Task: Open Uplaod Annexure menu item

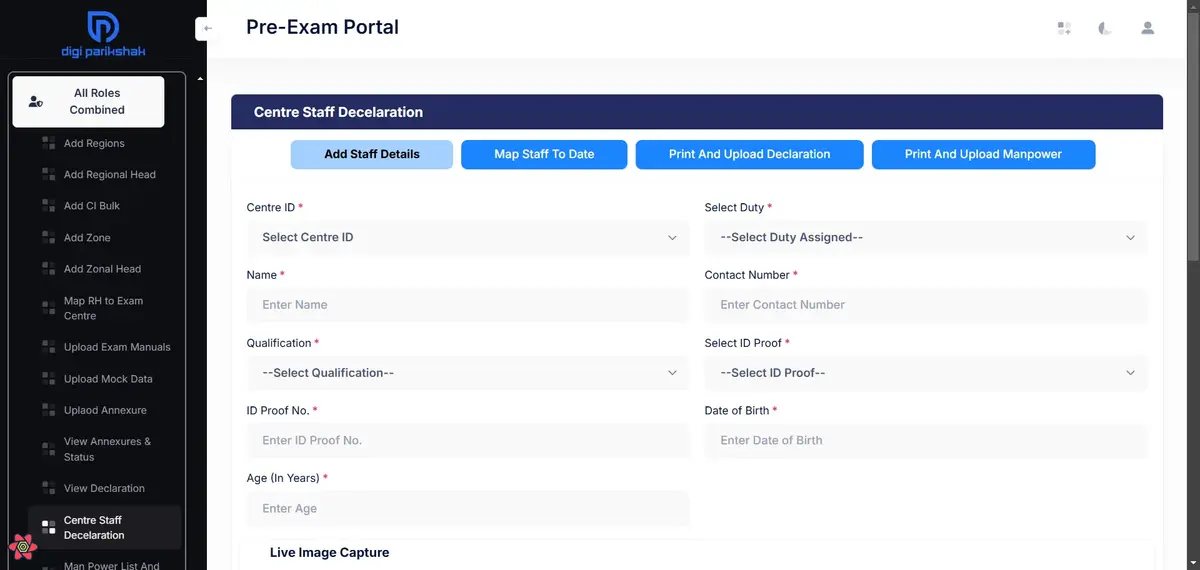Action: click(105, 410)
